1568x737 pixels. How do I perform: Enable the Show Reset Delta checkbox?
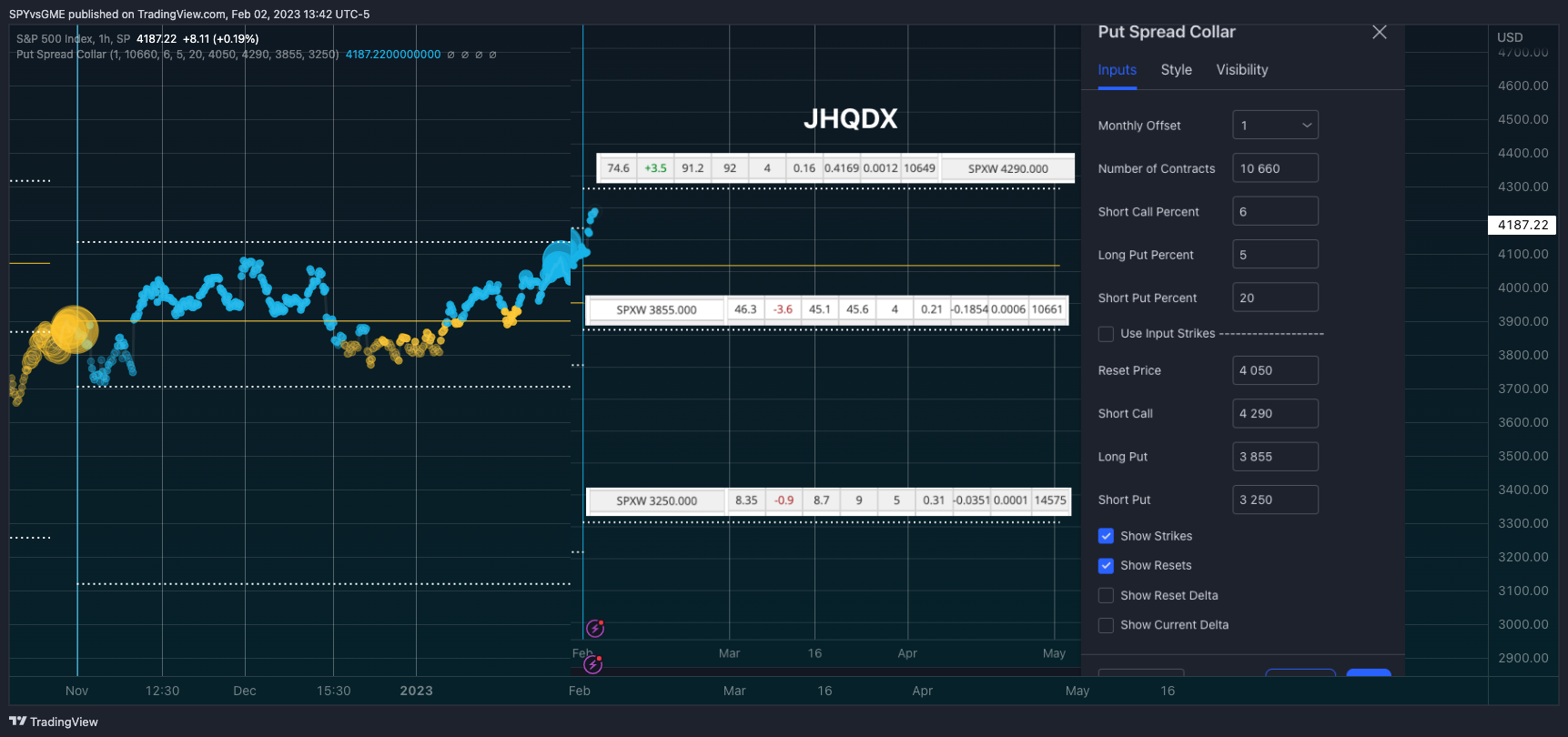1106,595
